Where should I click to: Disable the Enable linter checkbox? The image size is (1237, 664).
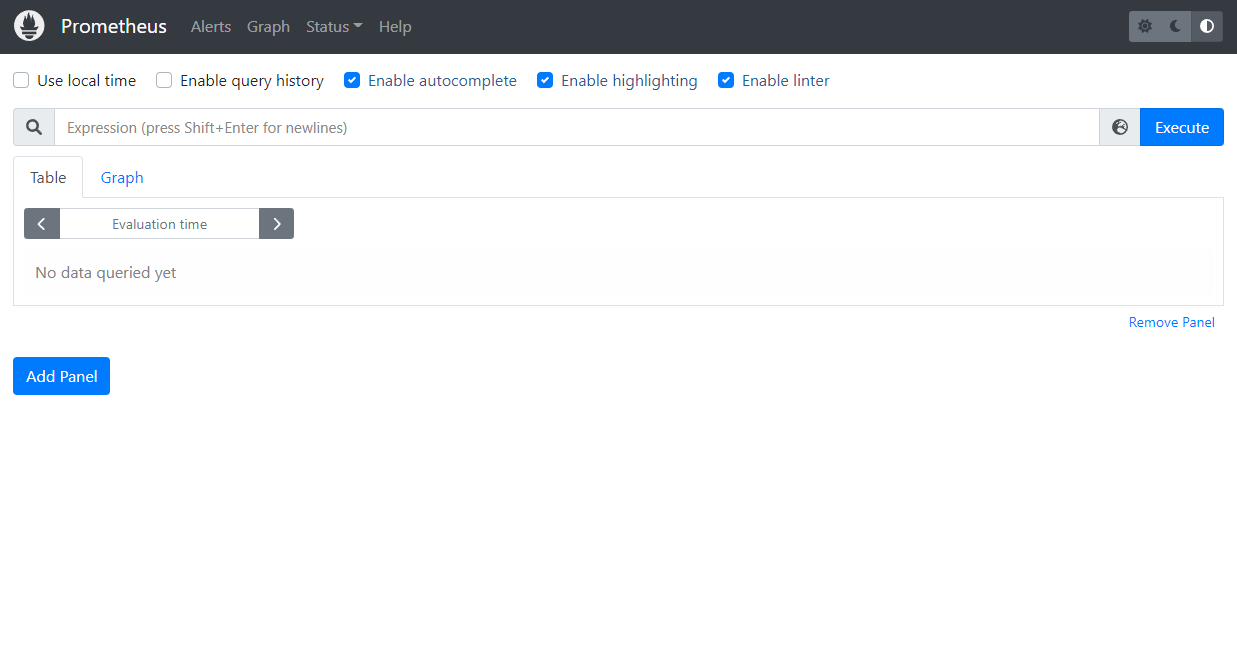click(x=726, y=80)
